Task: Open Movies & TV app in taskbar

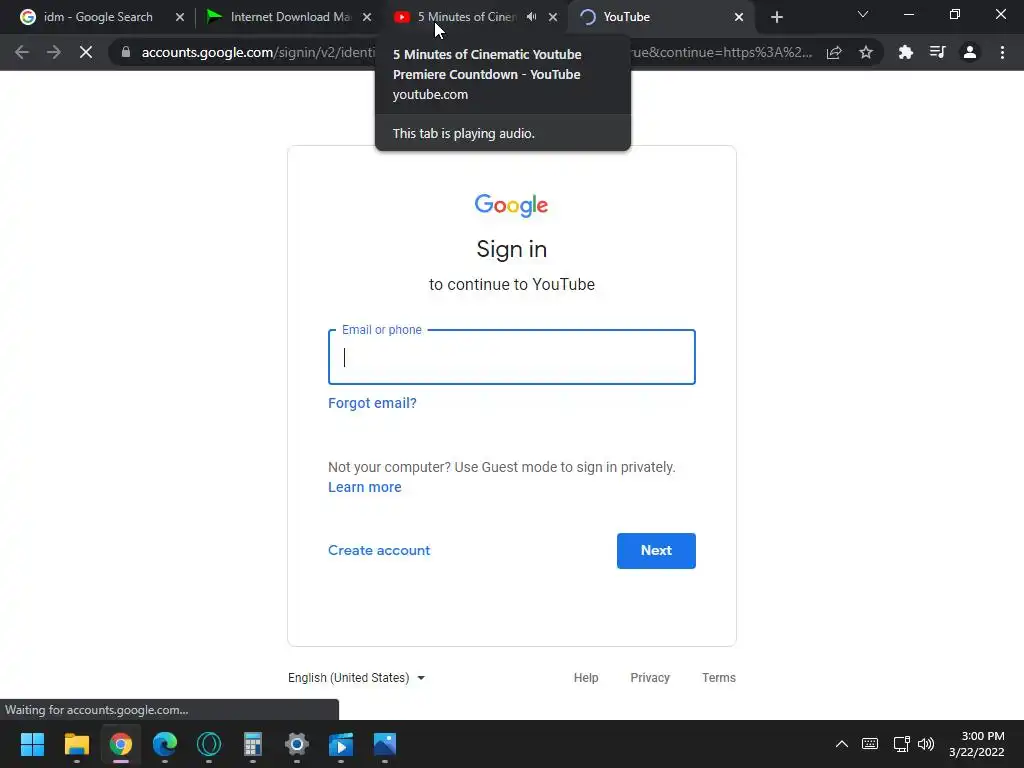Action: click(x=341, y=744)
